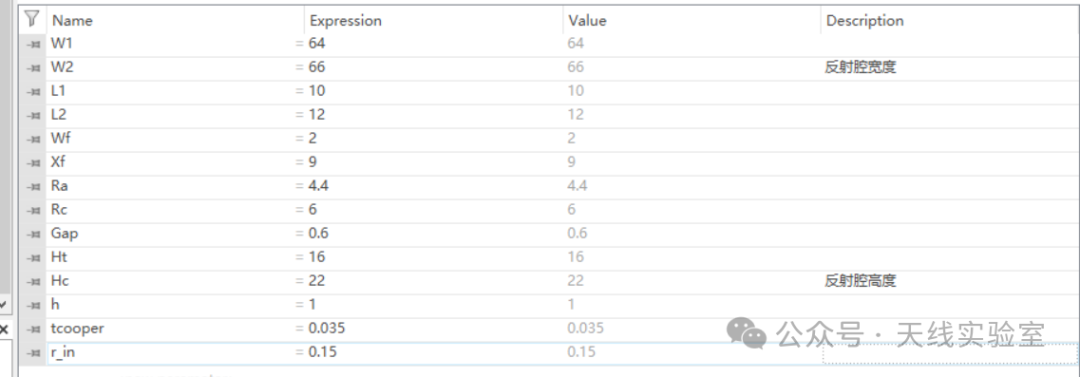The width and height of the screenshot is (1080, 377).
Task: Edit the Expression field of L1
Action: pos(434,91)
